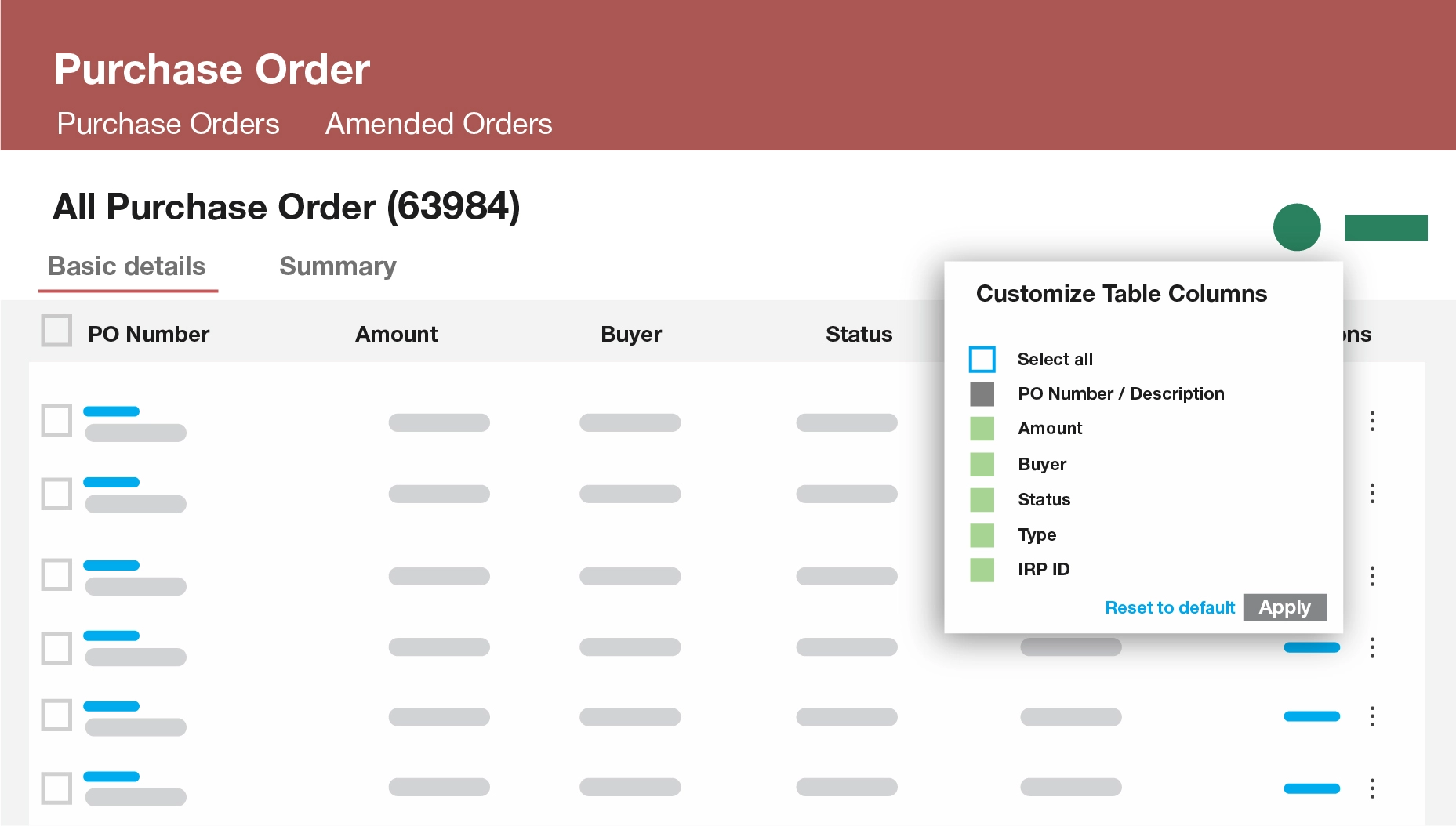The height and width of the screenshot is (826, 1456).
Task: Toggle the Amount column checkbox
Action: [x=982, y=429]
